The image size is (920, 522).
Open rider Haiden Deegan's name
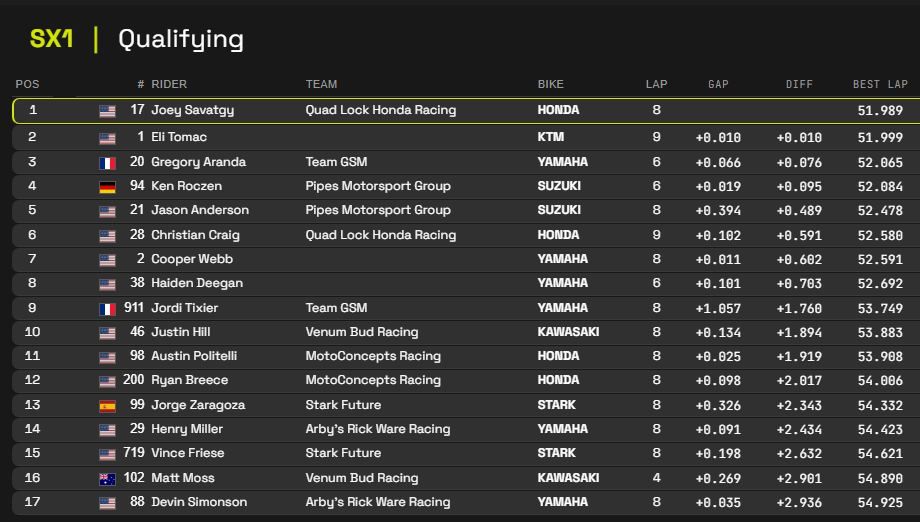click(x=197, y=283)
